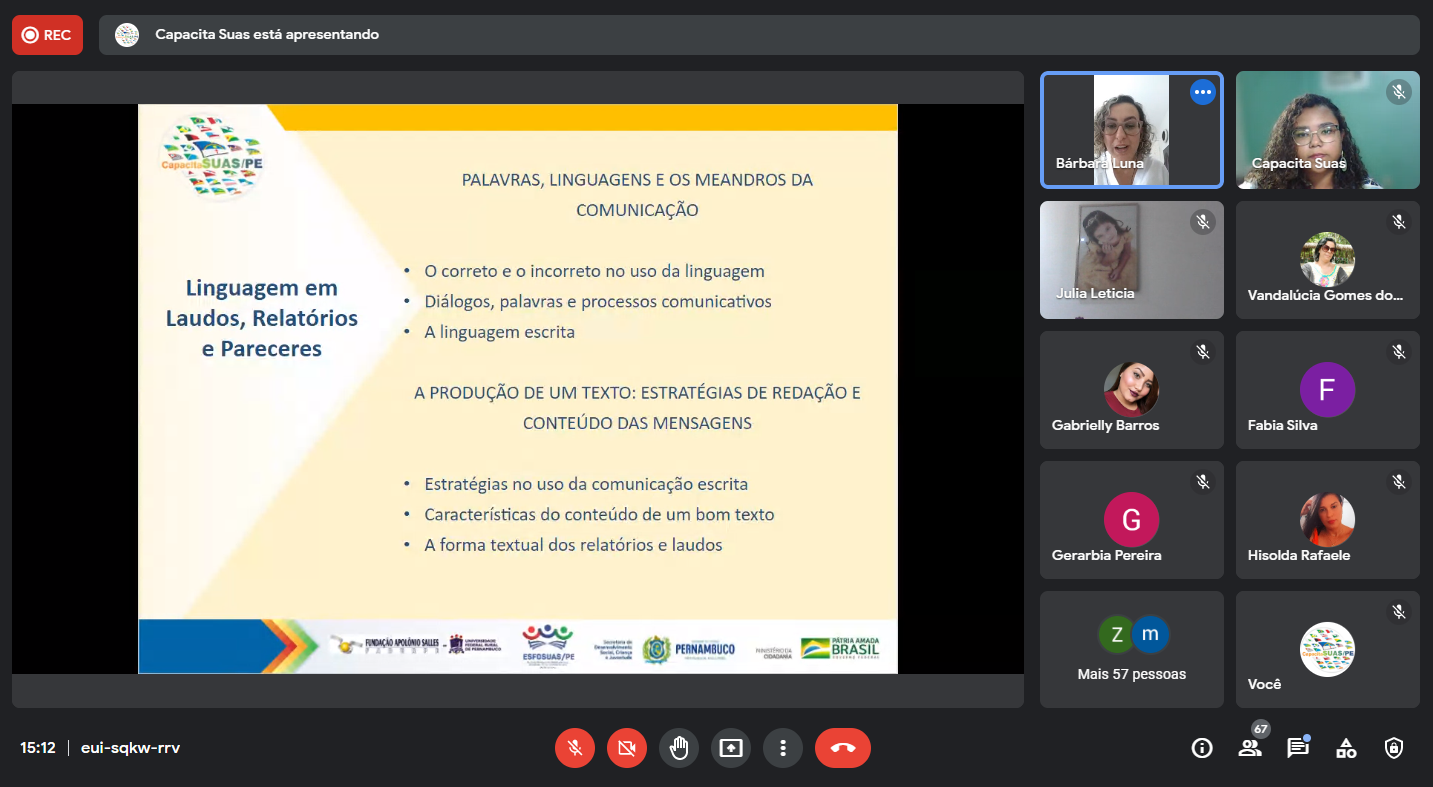Click the present screen button

tap(731, 748)
